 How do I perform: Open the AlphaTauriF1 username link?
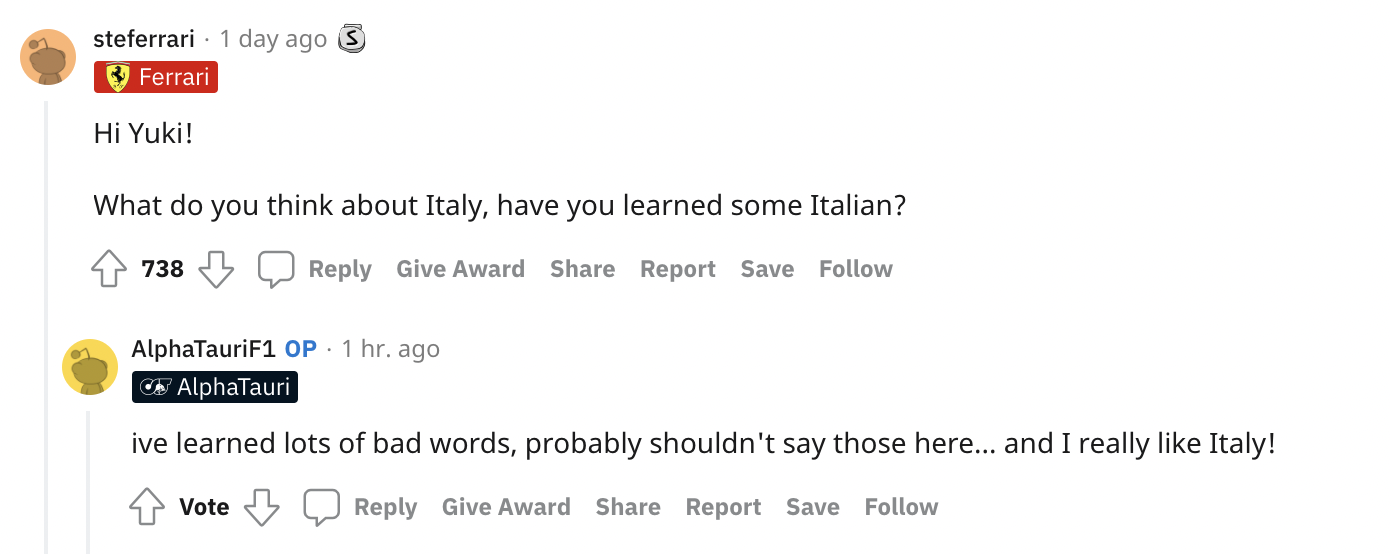(203, 349)
